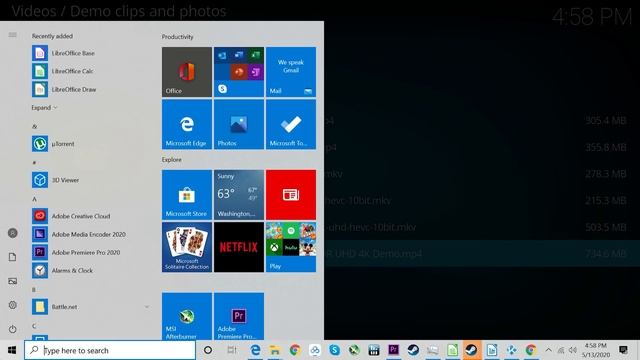
Task: Open the Office apps folder tile with Skype
Action: pyautogui.click(x=239, y=72)
